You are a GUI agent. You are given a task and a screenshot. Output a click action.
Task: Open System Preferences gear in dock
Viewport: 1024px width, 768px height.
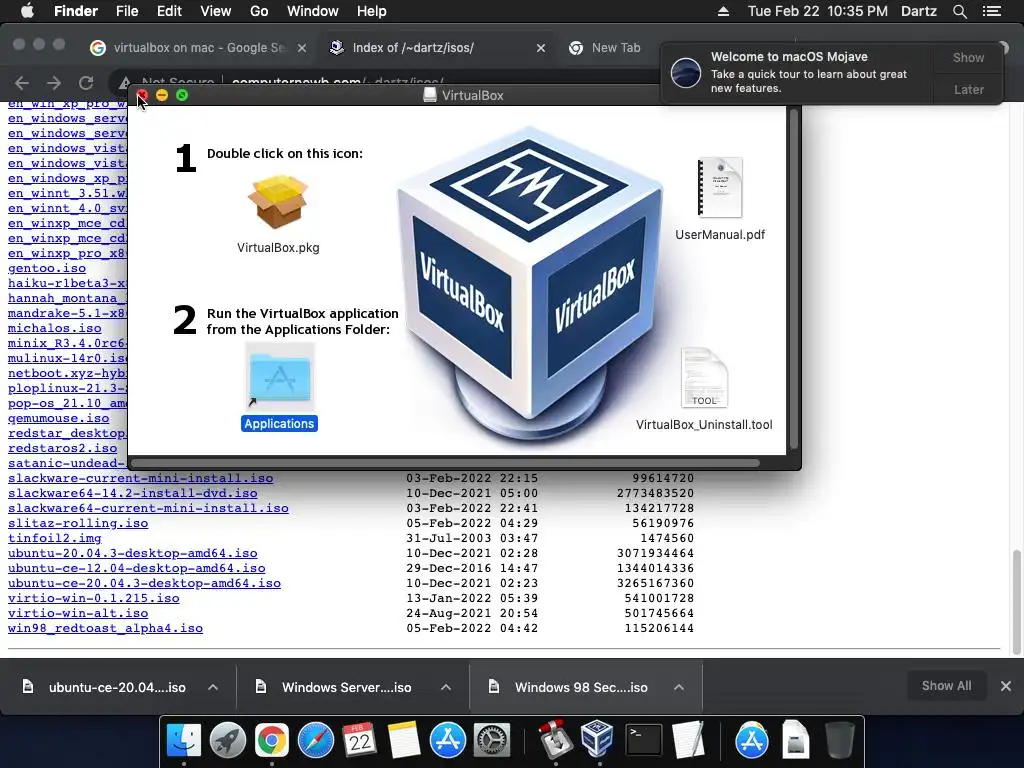coord(492,740)
